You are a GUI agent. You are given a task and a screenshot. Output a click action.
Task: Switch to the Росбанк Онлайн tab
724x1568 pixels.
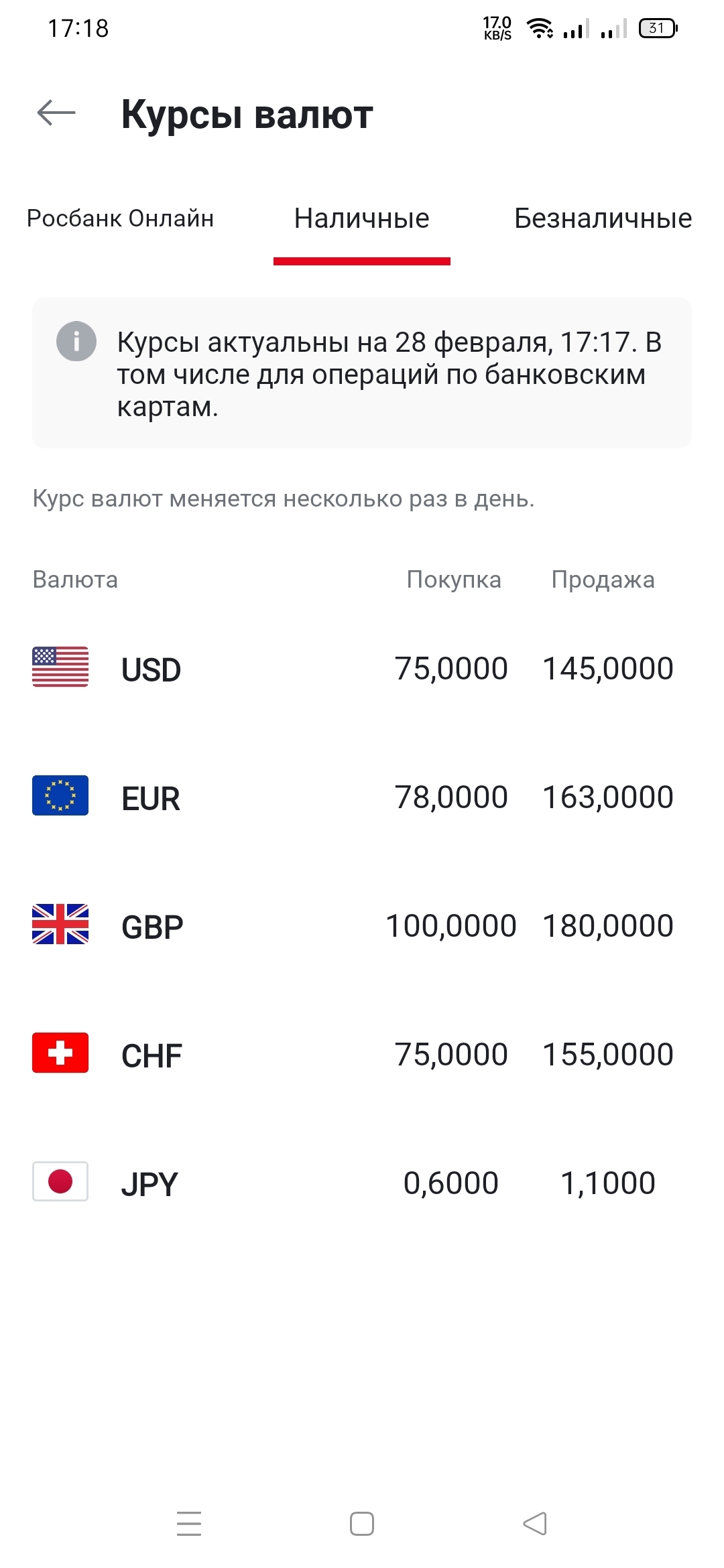[120, 218]
